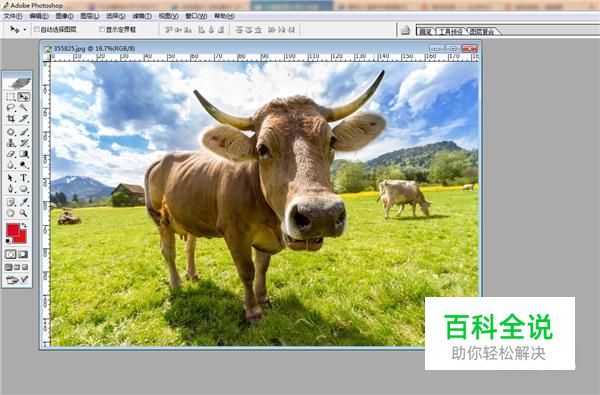Open the 画笔 tab in palette well

(425, 31)
